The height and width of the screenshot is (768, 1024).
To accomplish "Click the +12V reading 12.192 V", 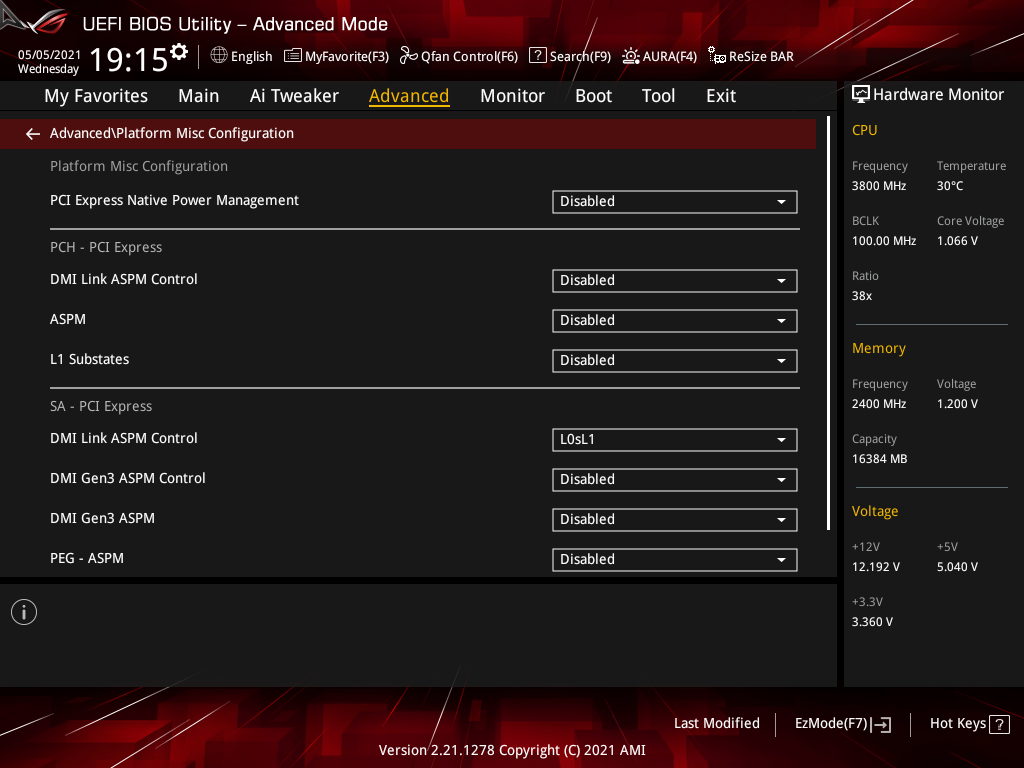I will point(876,567).
